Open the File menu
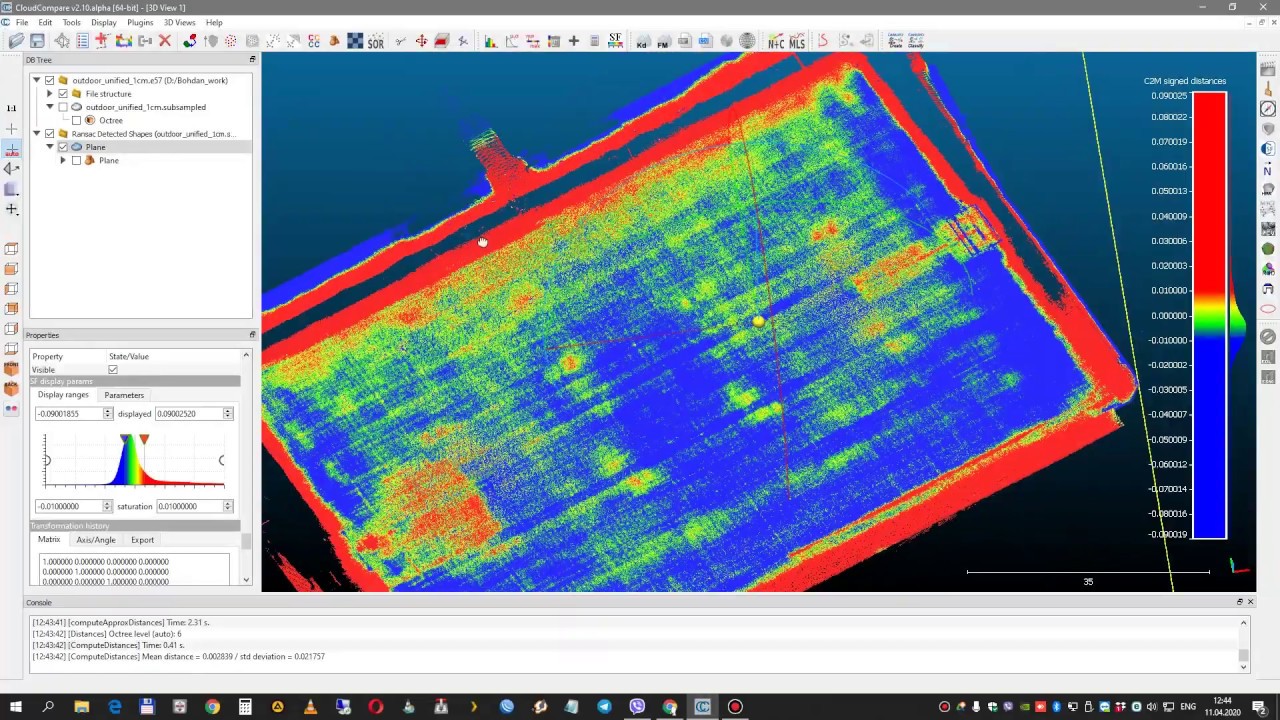Image resolution: width=1280 pixels, height=720 pixels. 22,22
